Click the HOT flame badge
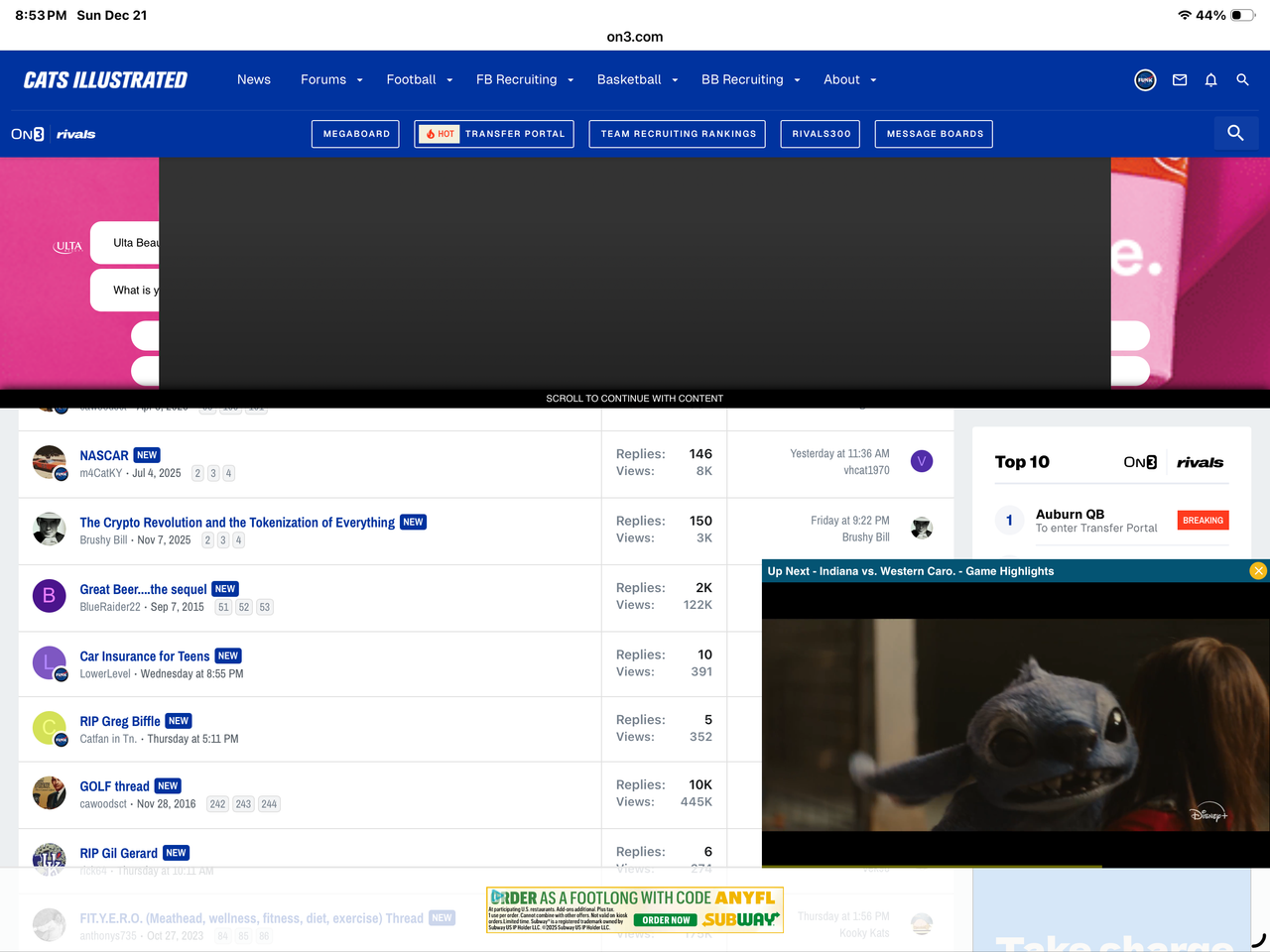This screenshot has height=952, width=1270. point(440,134)
